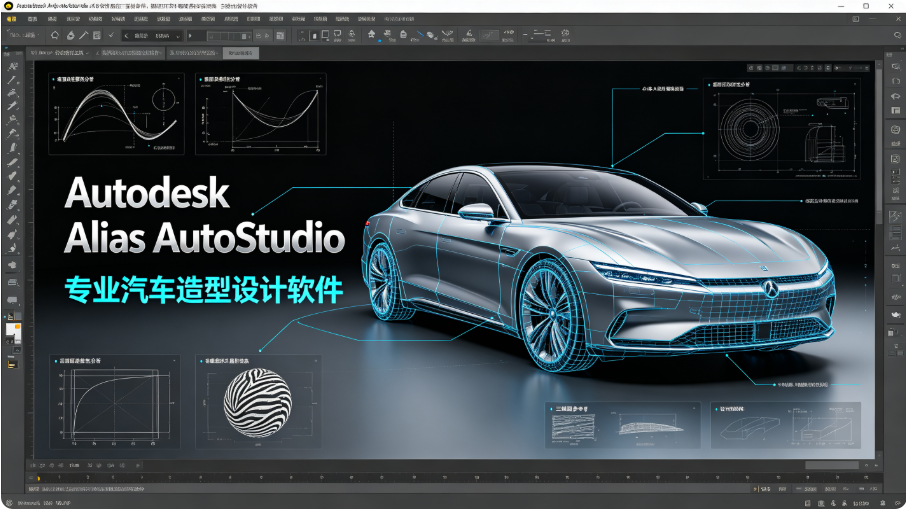906x510 pixels.
Task: Select the paint drop icon in top toolbar
Action: [70, 35]
